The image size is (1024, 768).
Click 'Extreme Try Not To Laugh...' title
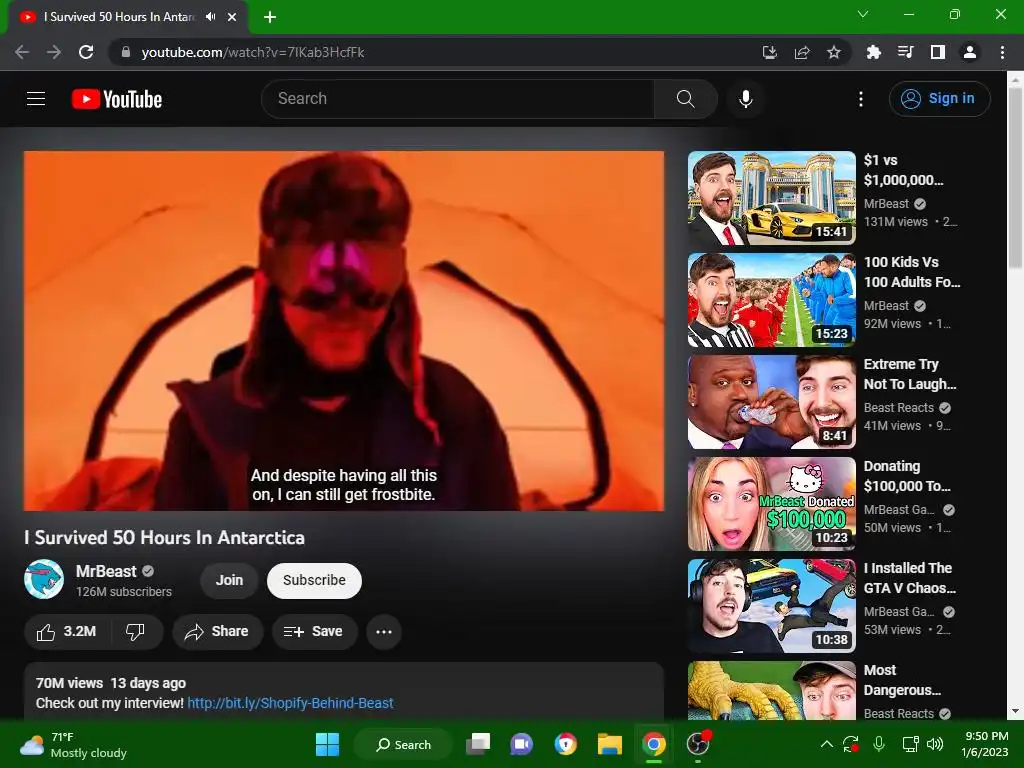click(910, 374)
